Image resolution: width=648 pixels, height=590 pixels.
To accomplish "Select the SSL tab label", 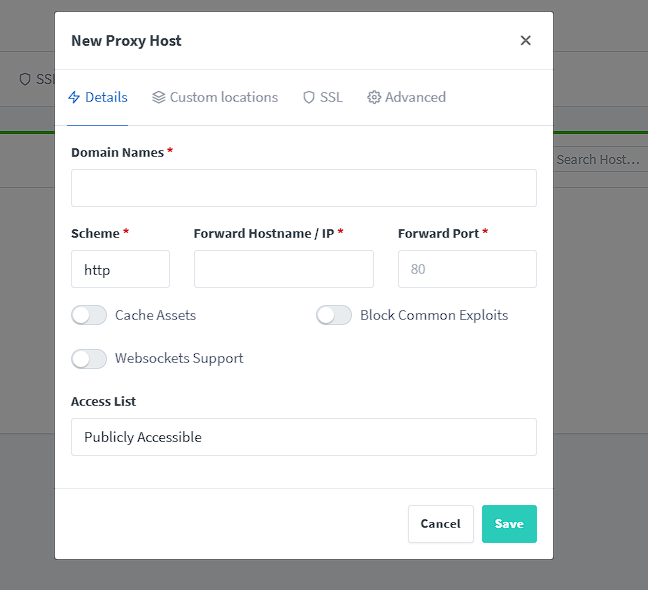I will tap(331, 98).
